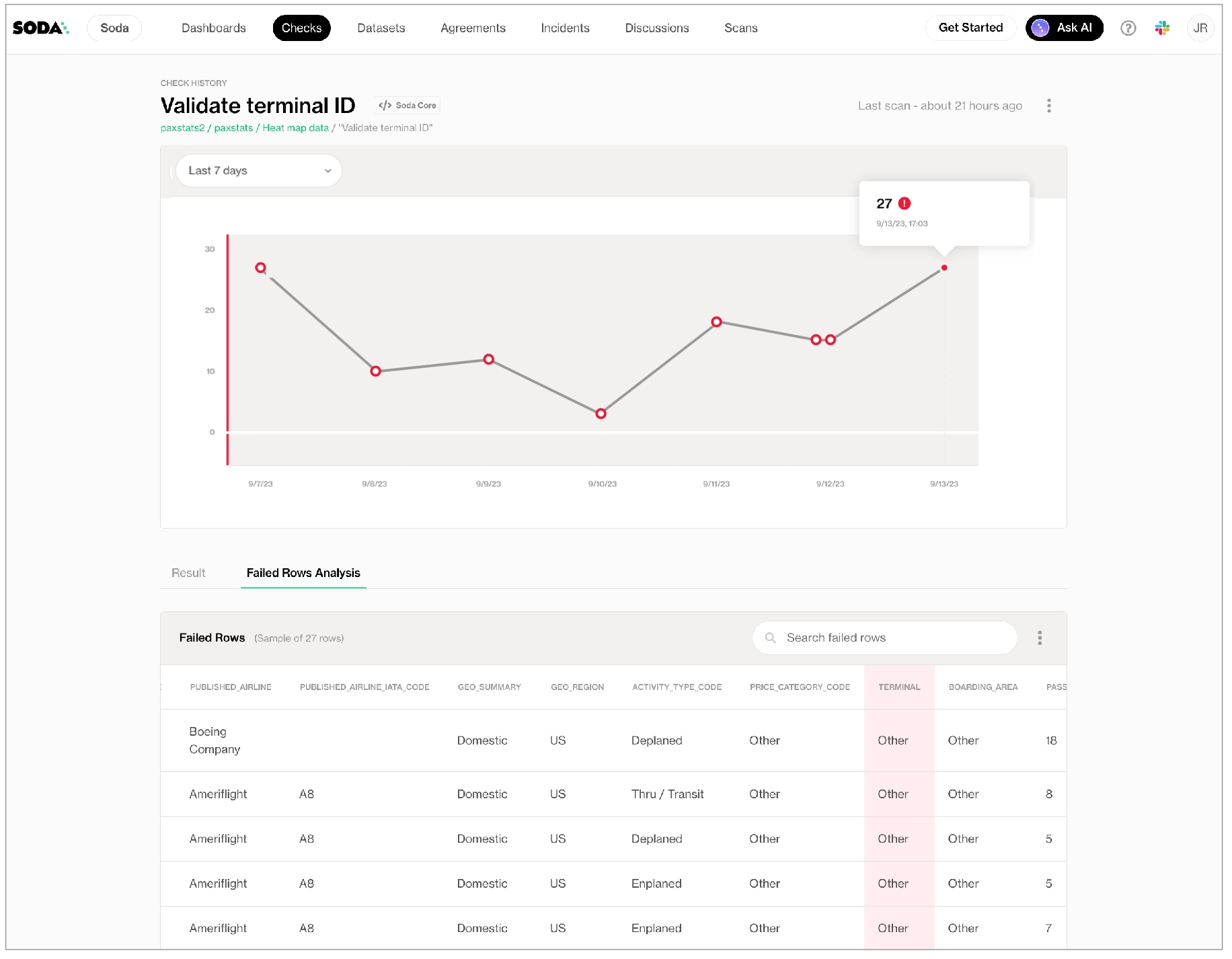
Task: Switch to the Result tab
Action: pos(188,573)
